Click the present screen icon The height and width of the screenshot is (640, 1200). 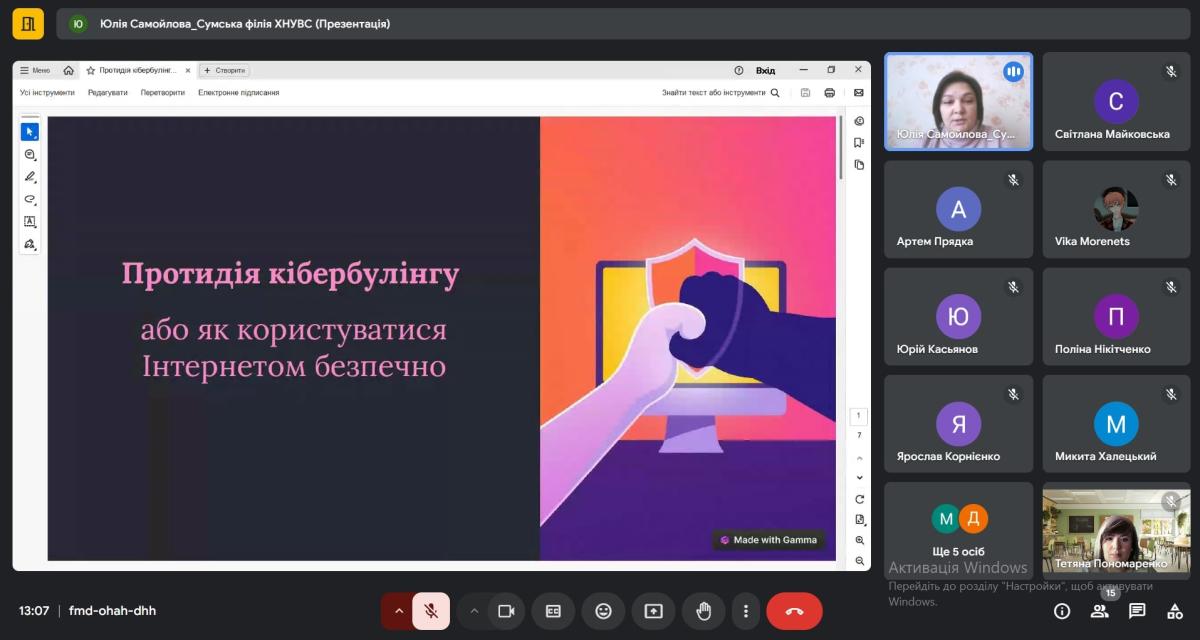pyautogui.click(x=653, y=611)
